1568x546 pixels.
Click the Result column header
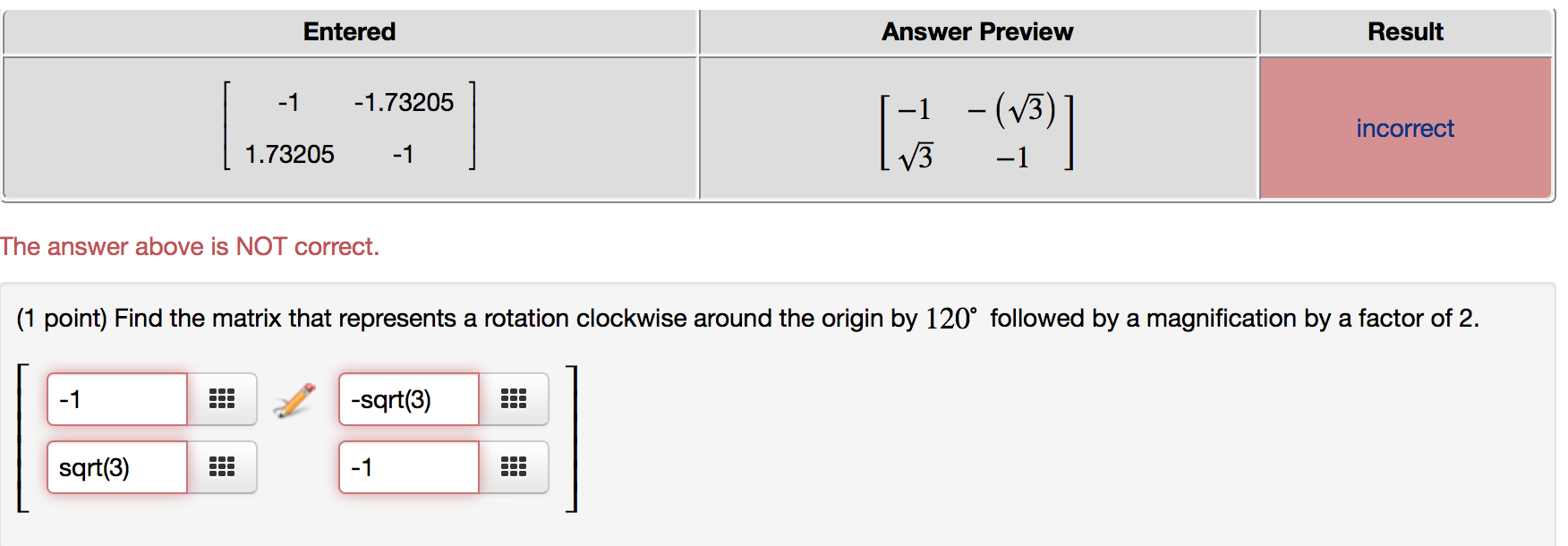1405,32
